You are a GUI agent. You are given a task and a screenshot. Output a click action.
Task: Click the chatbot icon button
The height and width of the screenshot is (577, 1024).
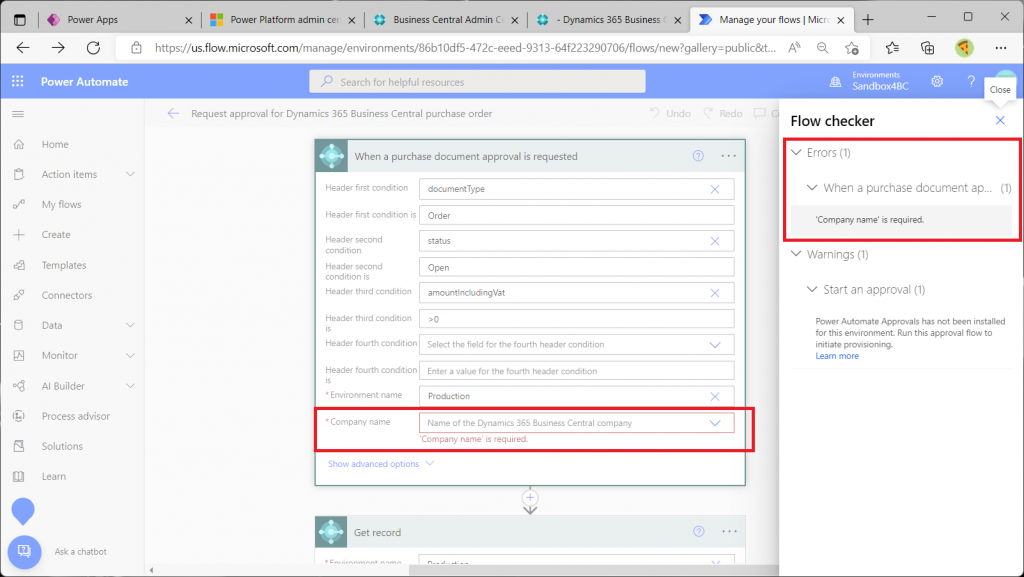pyautogui.click(x=24, y=552)
